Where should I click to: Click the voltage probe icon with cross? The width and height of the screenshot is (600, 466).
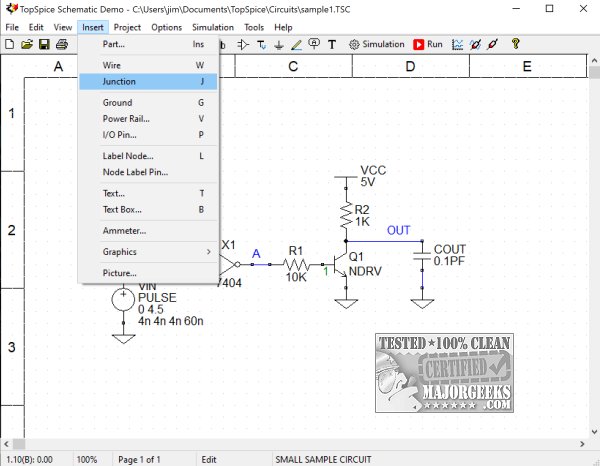click(476, 44)
